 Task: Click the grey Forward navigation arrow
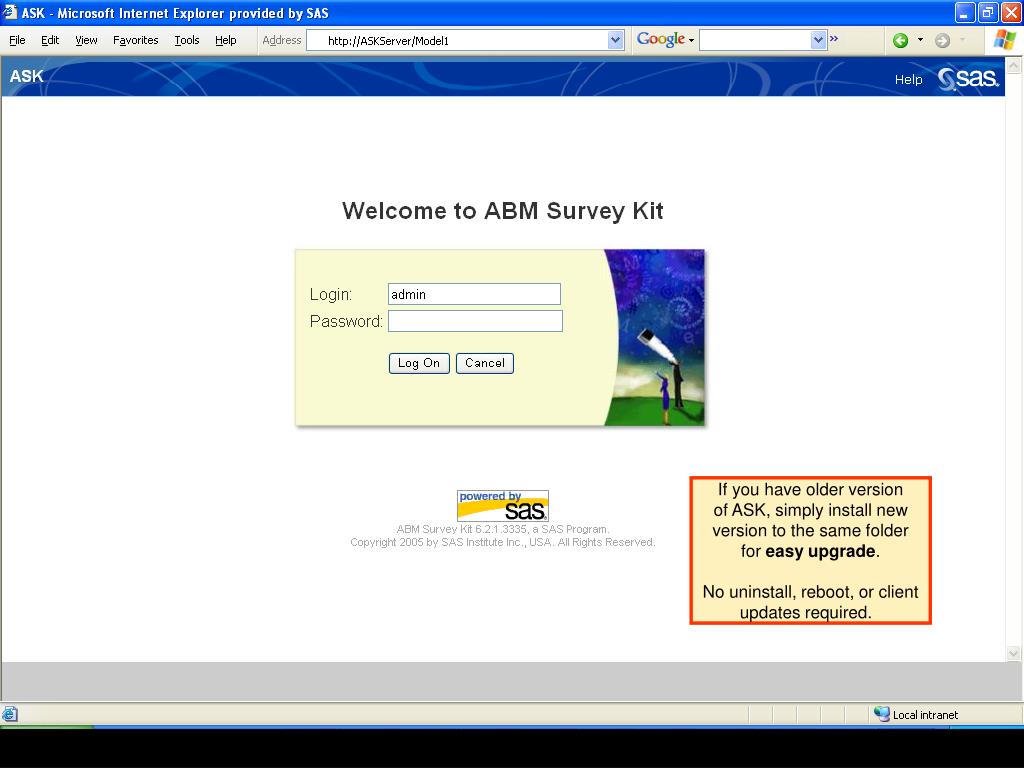tap(942, 40)
